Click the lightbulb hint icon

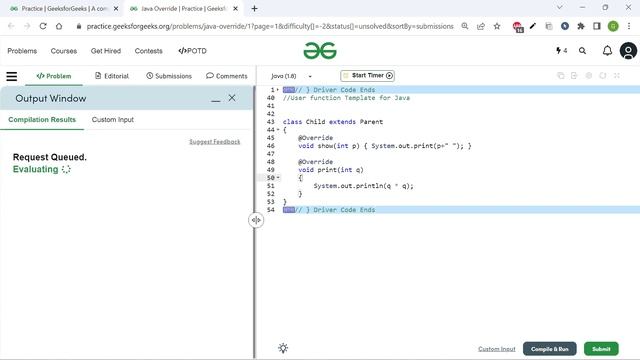283,348
